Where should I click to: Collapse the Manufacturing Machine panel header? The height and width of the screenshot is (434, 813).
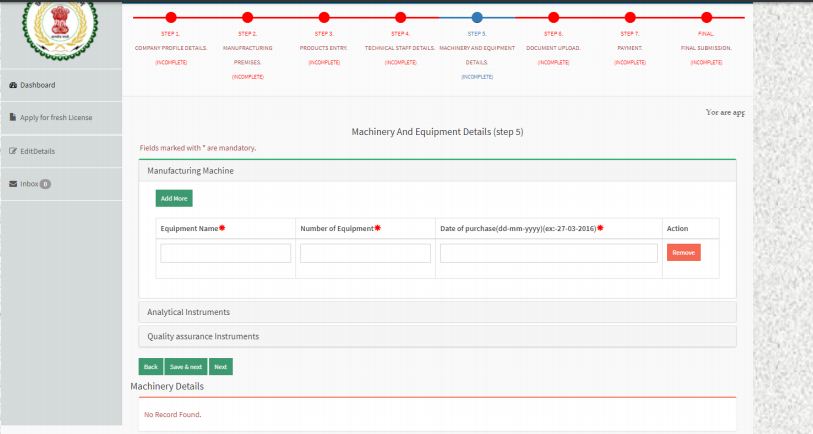coord(191,171)
